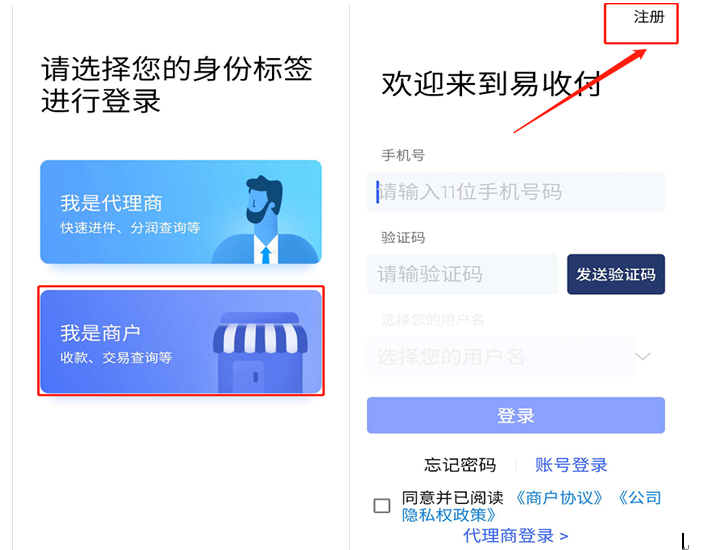Click the storefront shop icon
The width and height of the screenshot is (711, 550).
(260, 352)
